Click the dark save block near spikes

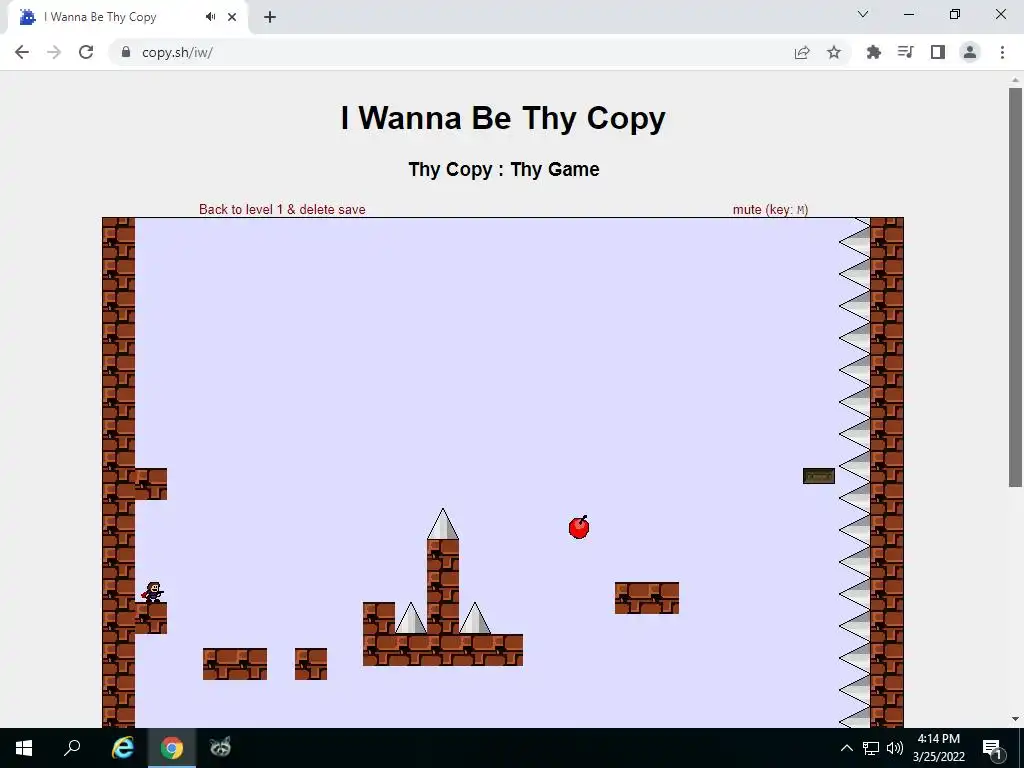click(x=819, y=476)
